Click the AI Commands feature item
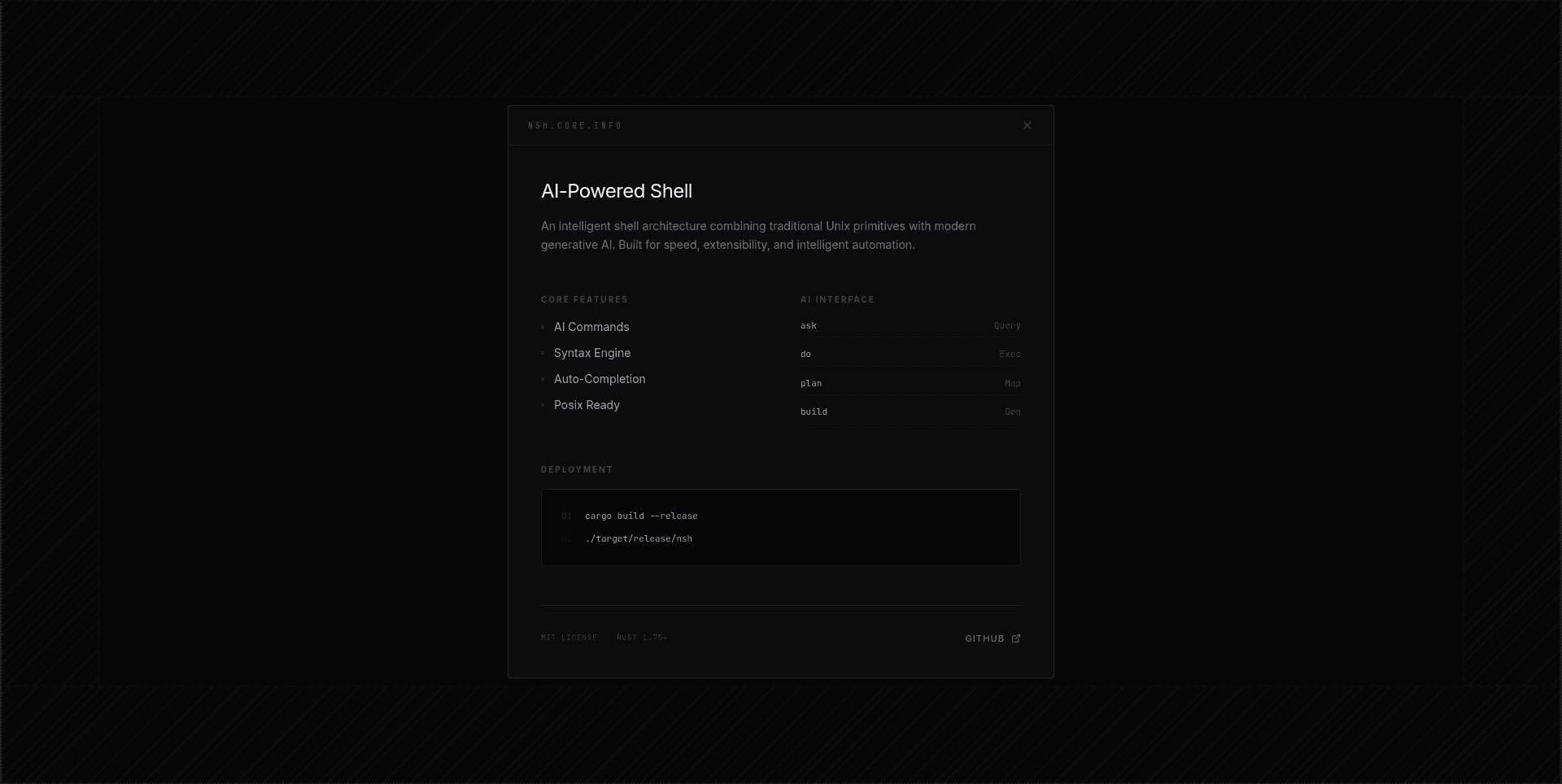The height and width of the screenshot is (784, 1562). click(591, 327)
